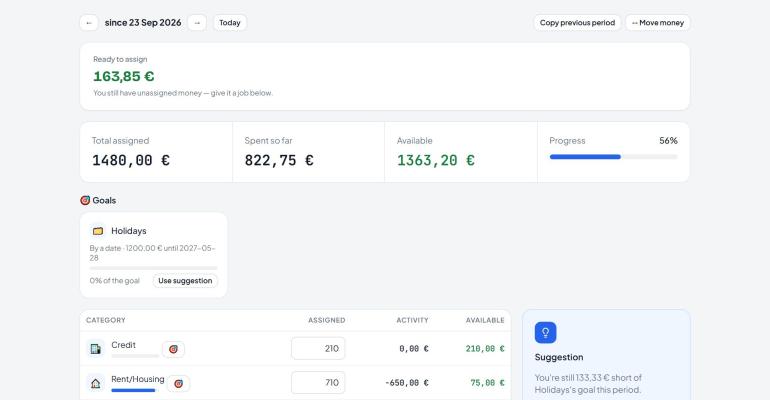770x400 pixels.
Task: Click the Credit category icon
Action: (95, 349)
